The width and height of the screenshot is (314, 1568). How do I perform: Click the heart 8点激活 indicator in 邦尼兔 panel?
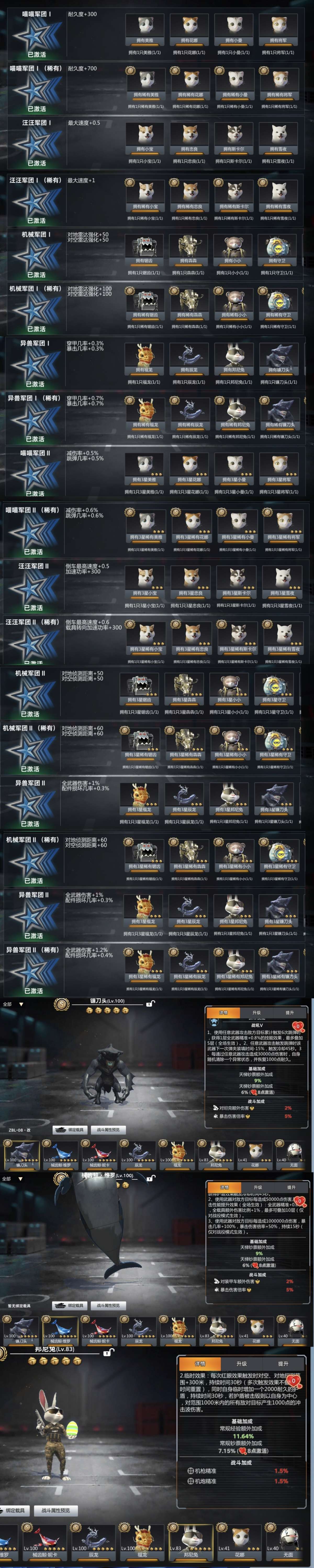pos(254,1451)
